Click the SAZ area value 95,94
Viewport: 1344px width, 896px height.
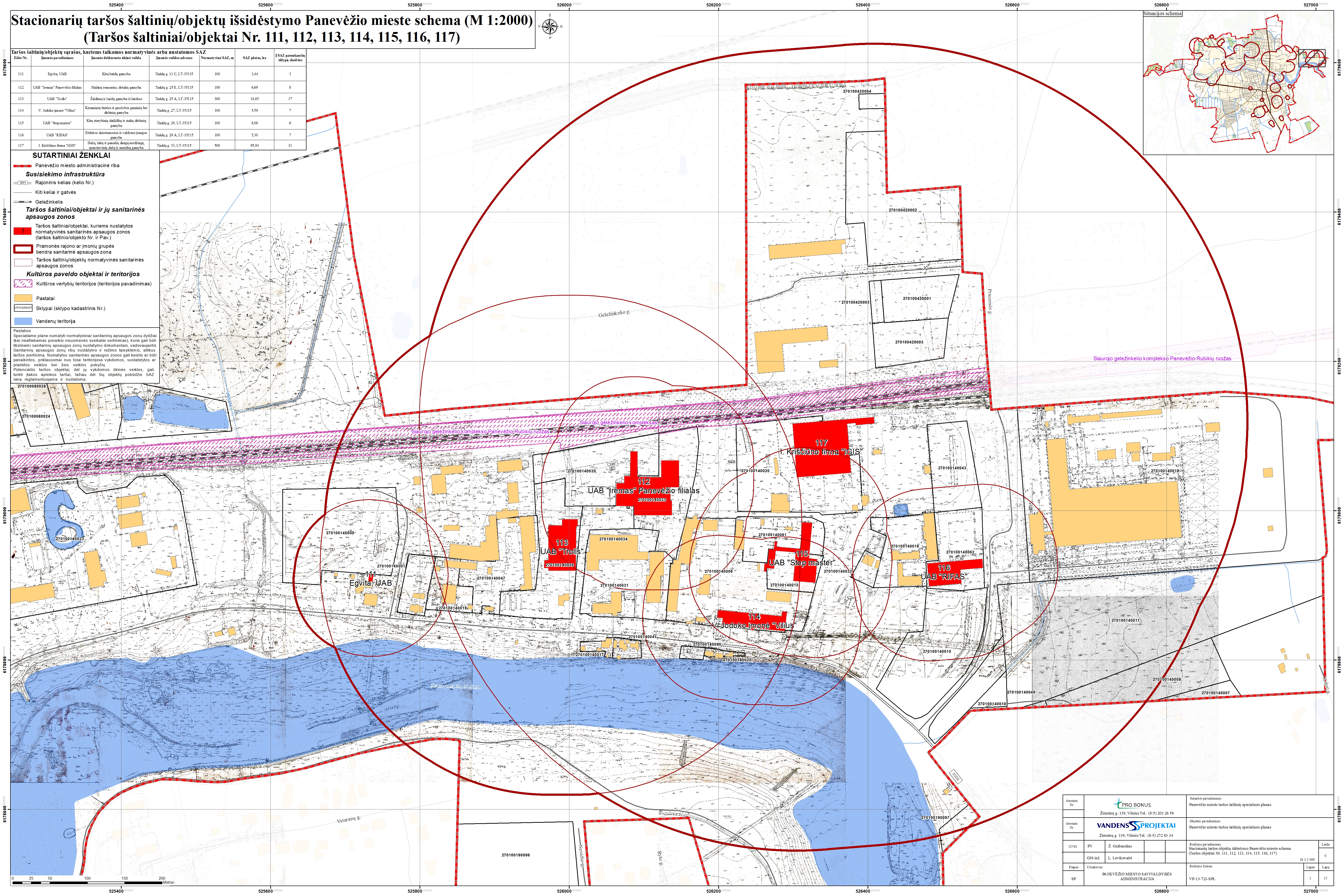254,146
